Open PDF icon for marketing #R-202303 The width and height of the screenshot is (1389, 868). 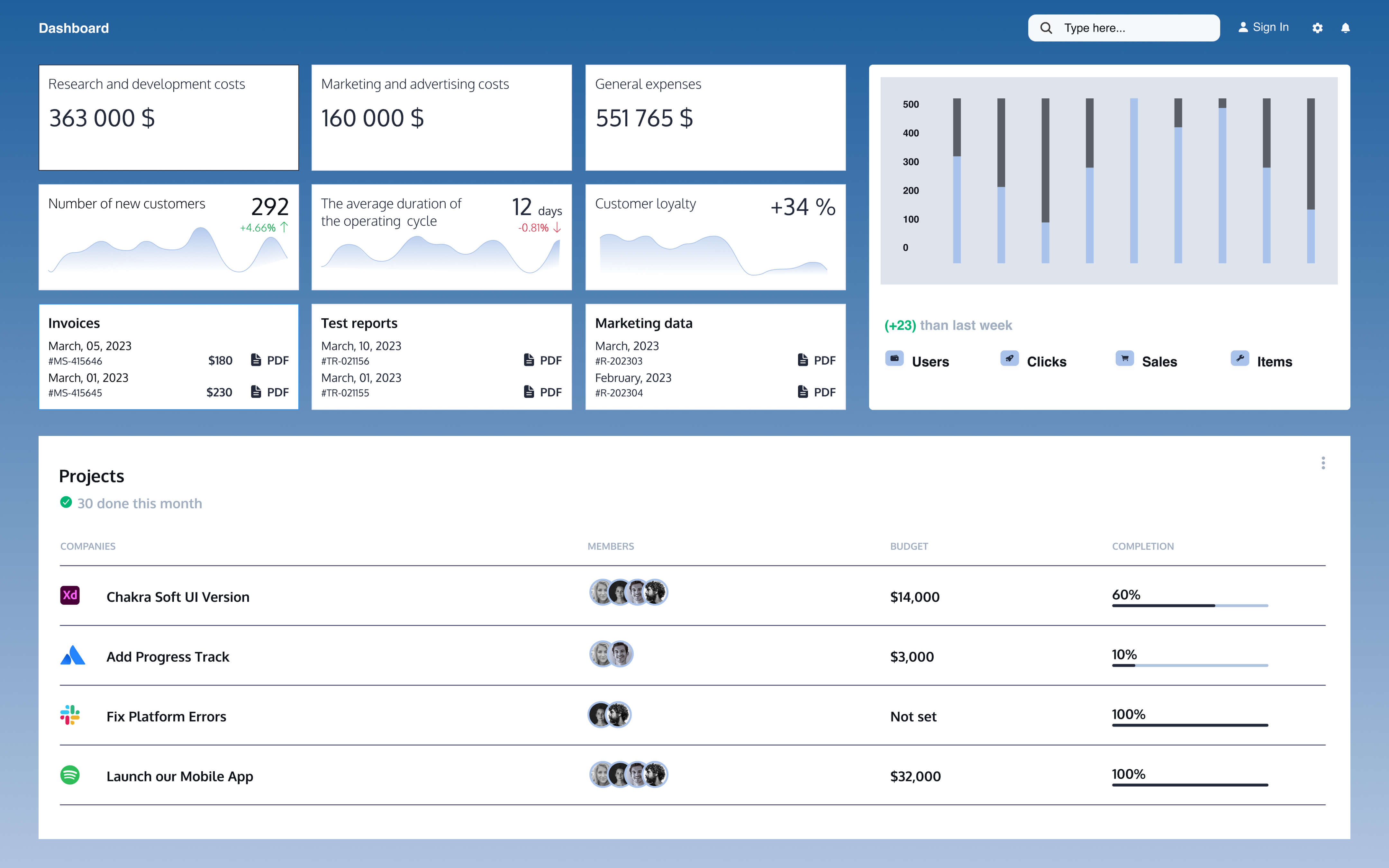[803, 360]
